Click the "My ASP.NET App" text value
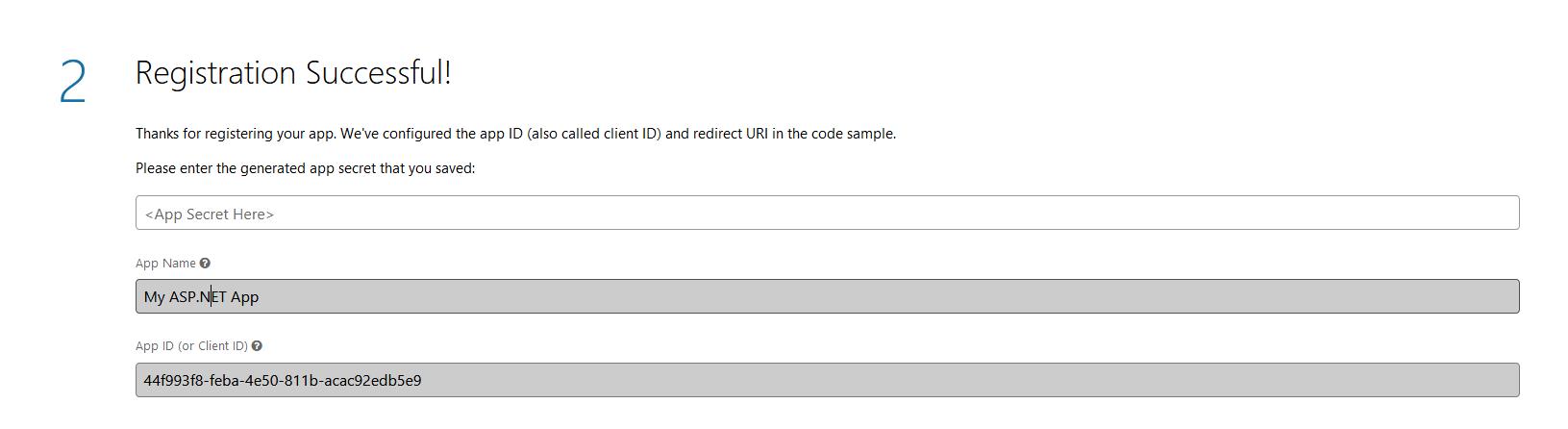 coord(201,297)
